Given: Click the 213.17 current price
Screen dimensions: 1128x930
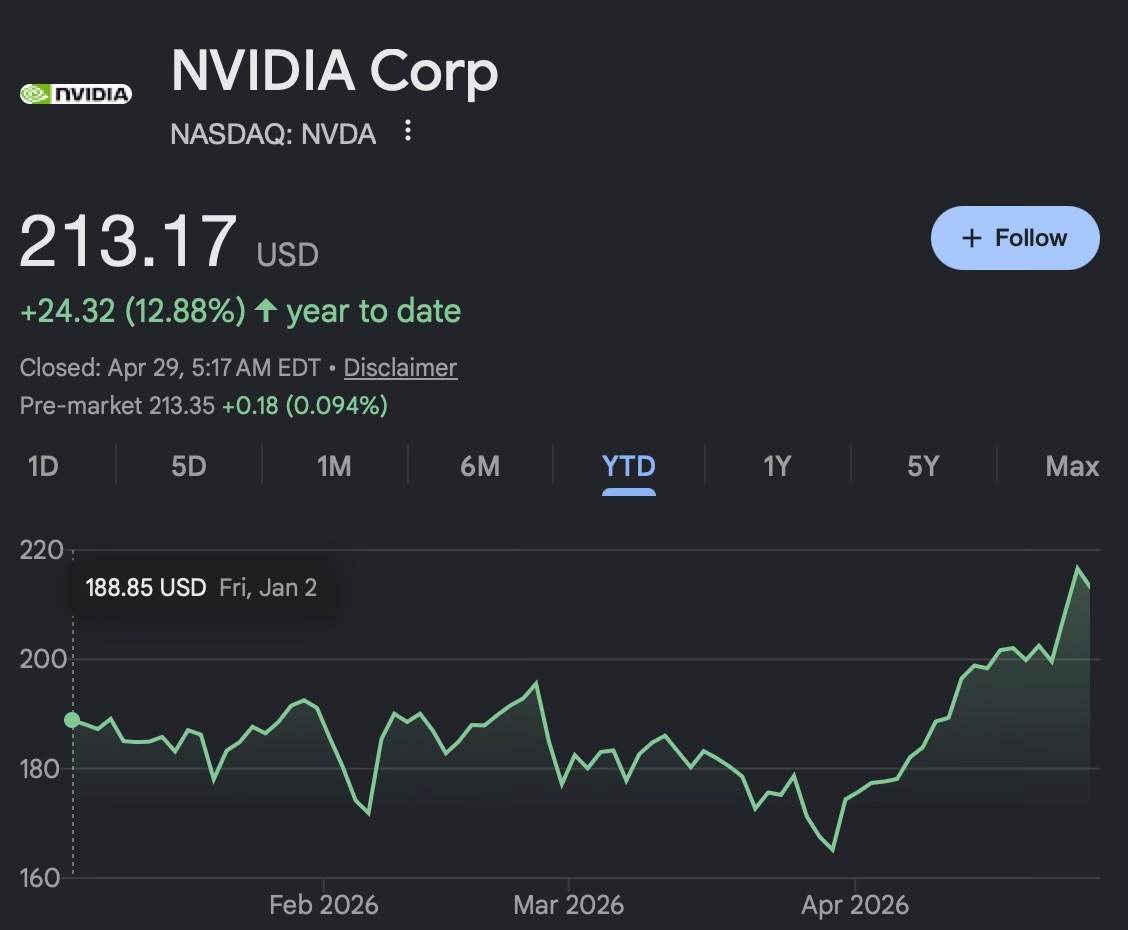Looking at the screenshot, I should coord(128,243).
